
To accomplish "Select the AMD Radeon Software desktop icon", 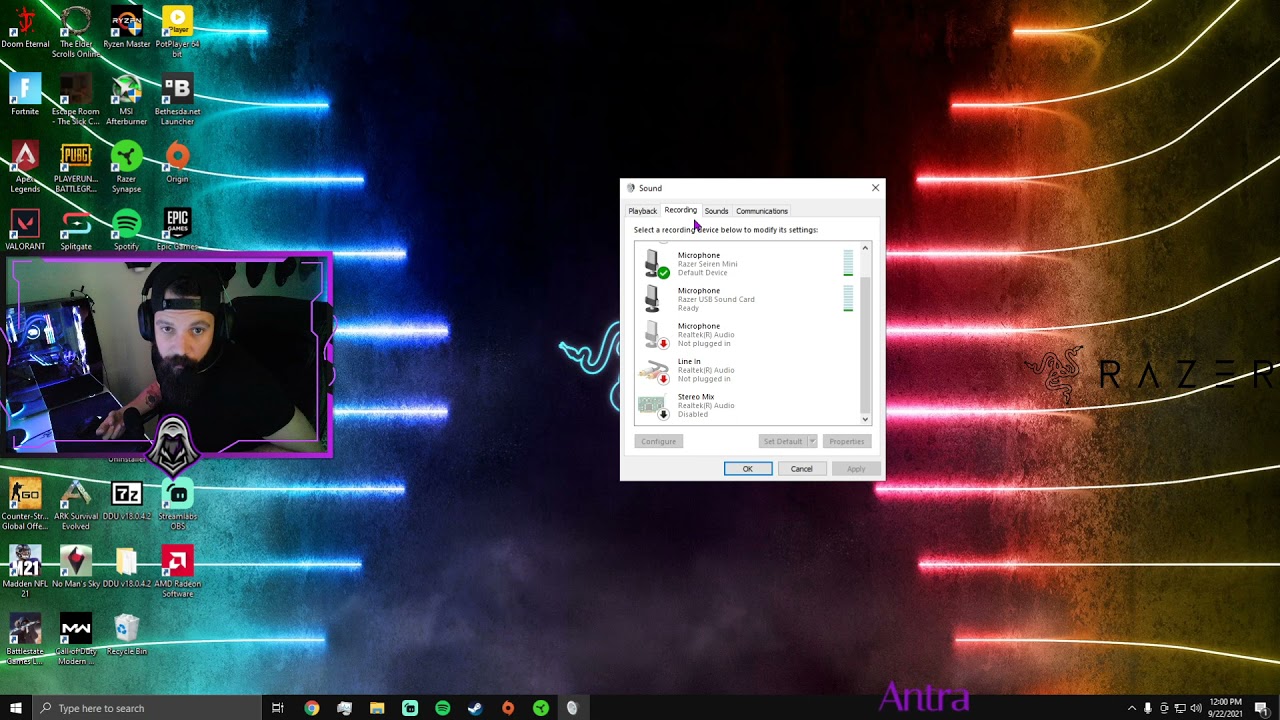I will (x=177, y=571).
